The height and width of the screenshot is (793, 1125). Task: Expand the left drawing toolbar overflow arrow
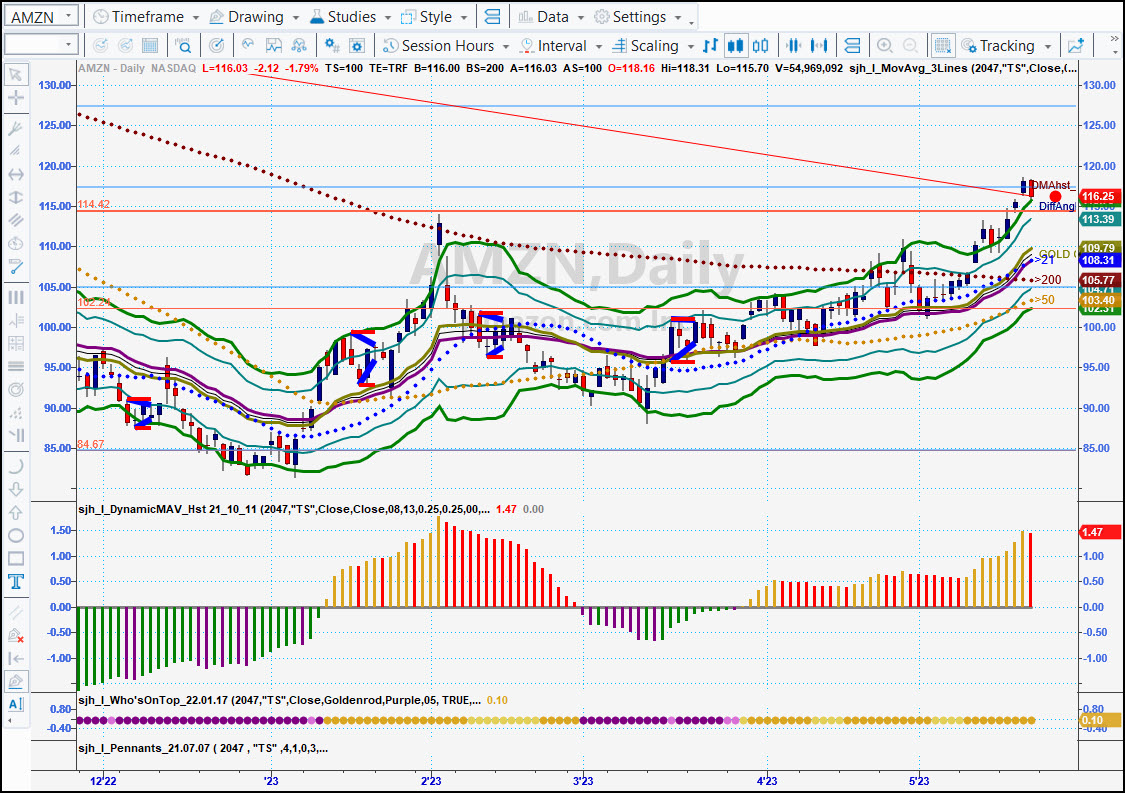[x=9, y=721]
